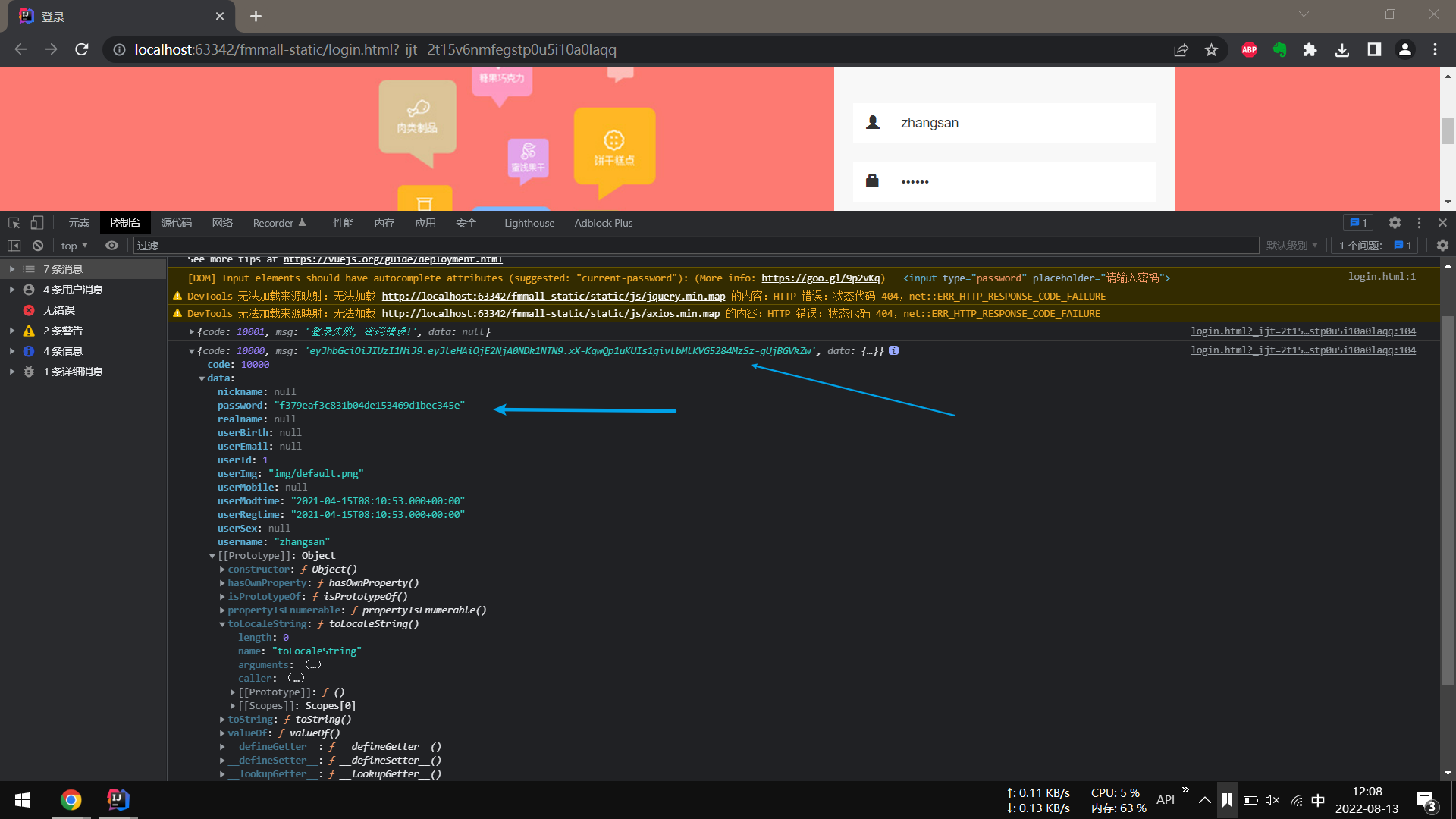Click the Adblock Plus extension icon
The height and width of the screenshot is (819, 1456).
[x=1249, y=50]
